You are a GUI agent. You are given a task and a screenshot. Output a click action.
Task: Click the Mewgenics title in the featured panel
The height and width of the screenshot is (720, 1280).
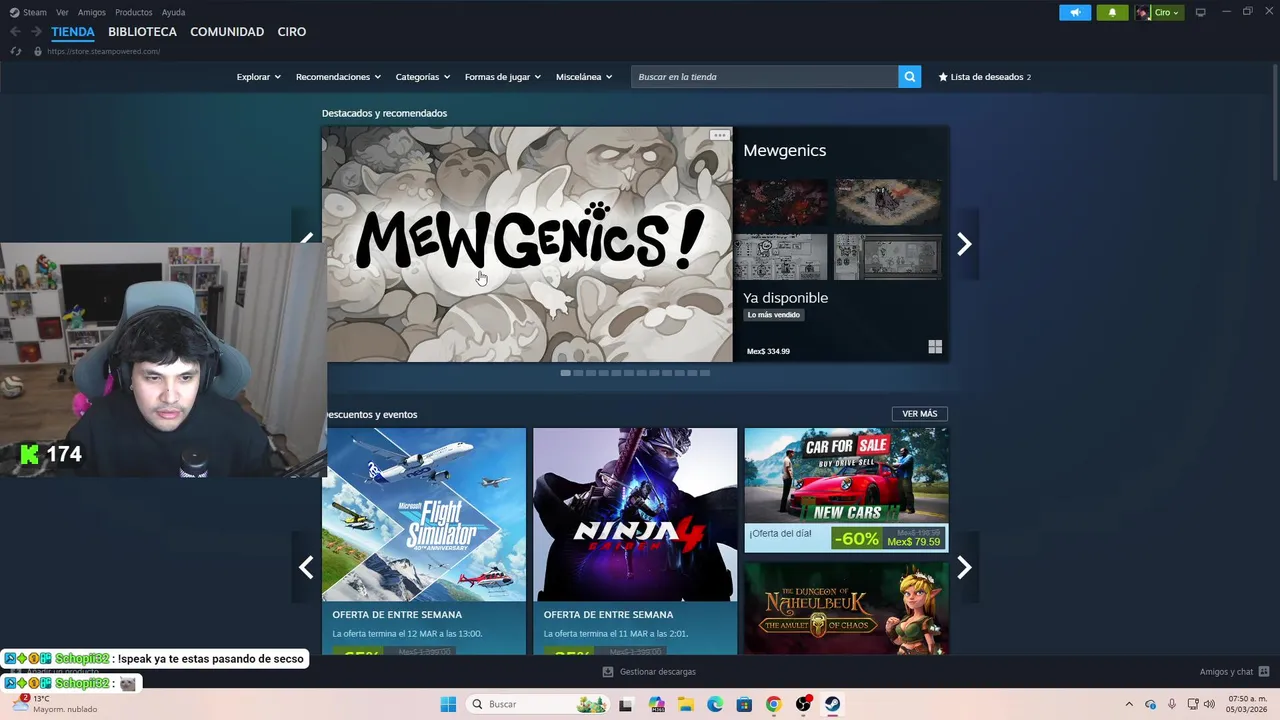[784, 150]
